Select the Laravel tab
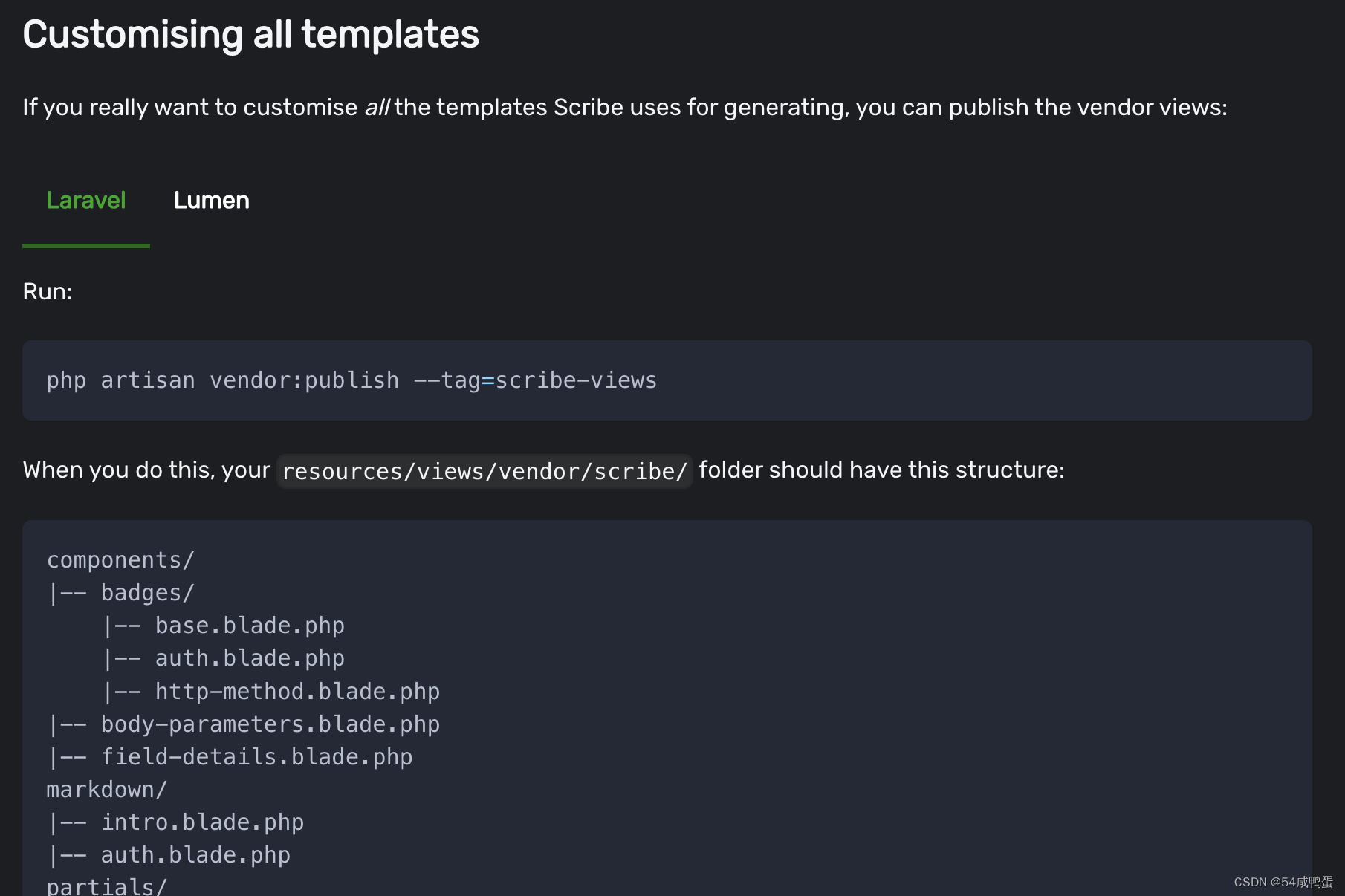This screenshot has height=896, width=1345. (x=85, y=201)
